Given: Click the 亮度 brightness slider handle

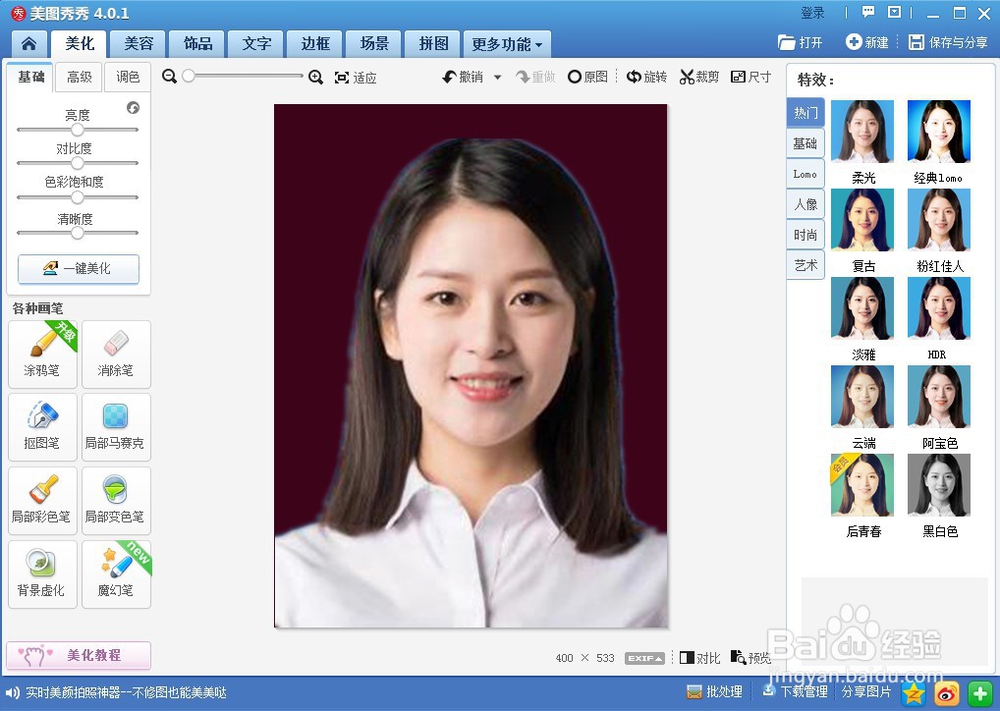Looking at the screenshot, I should tap(77, 129).
